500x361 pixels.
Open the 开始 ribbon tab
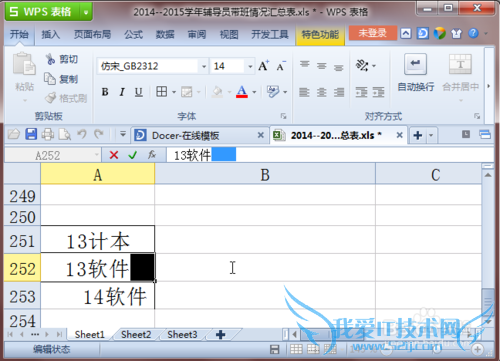[19, 34]
